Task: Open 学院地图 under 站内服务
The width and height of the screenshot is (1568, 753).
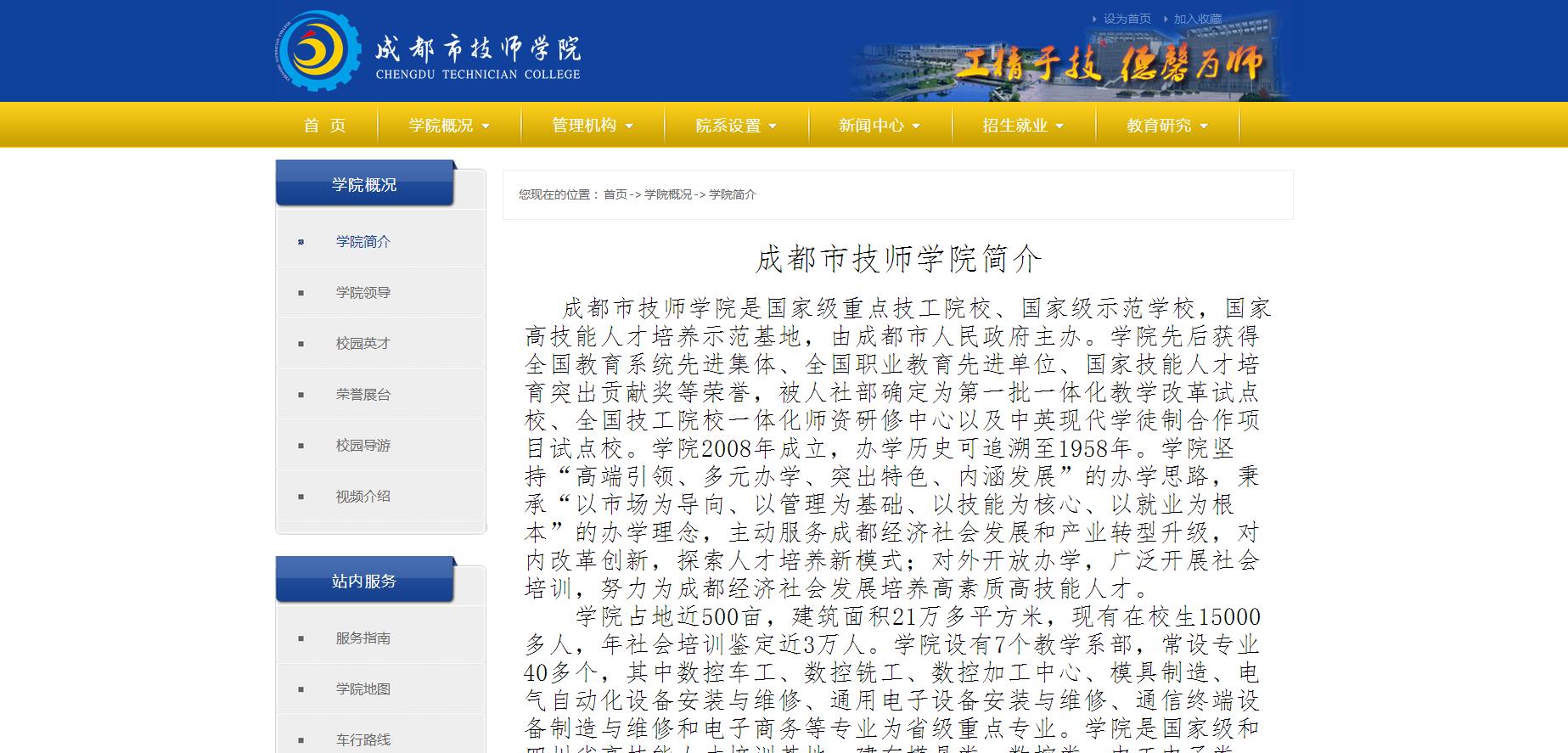Action: (363, 689)
